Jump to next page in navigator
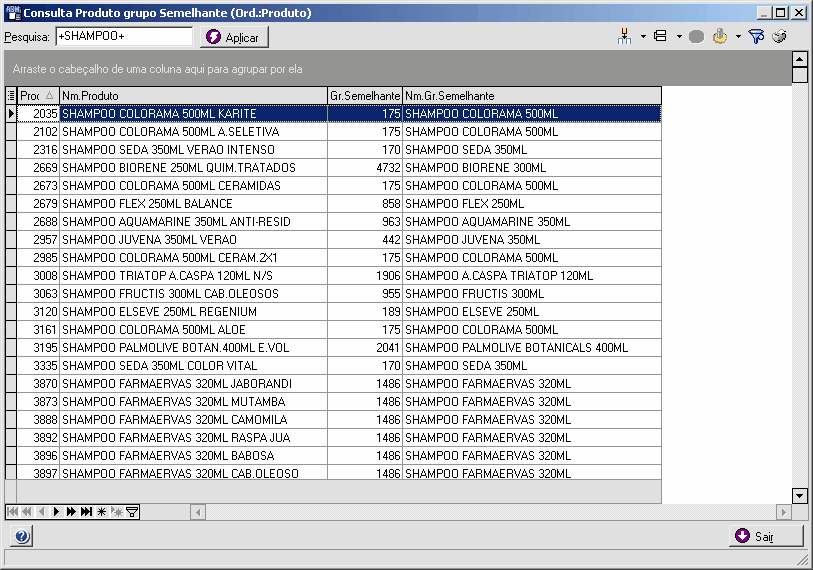 [x=71, y=512]
